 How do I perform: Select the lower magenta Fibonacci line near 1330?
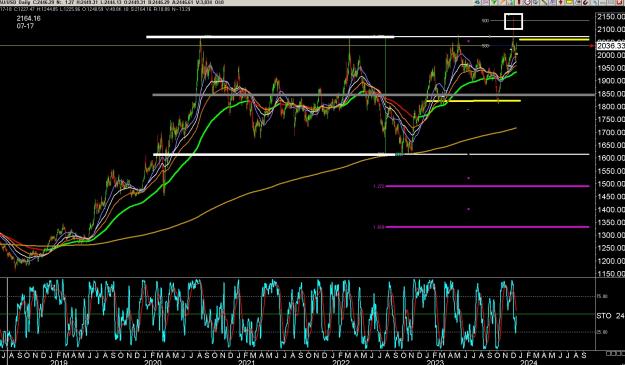(487, 227)
